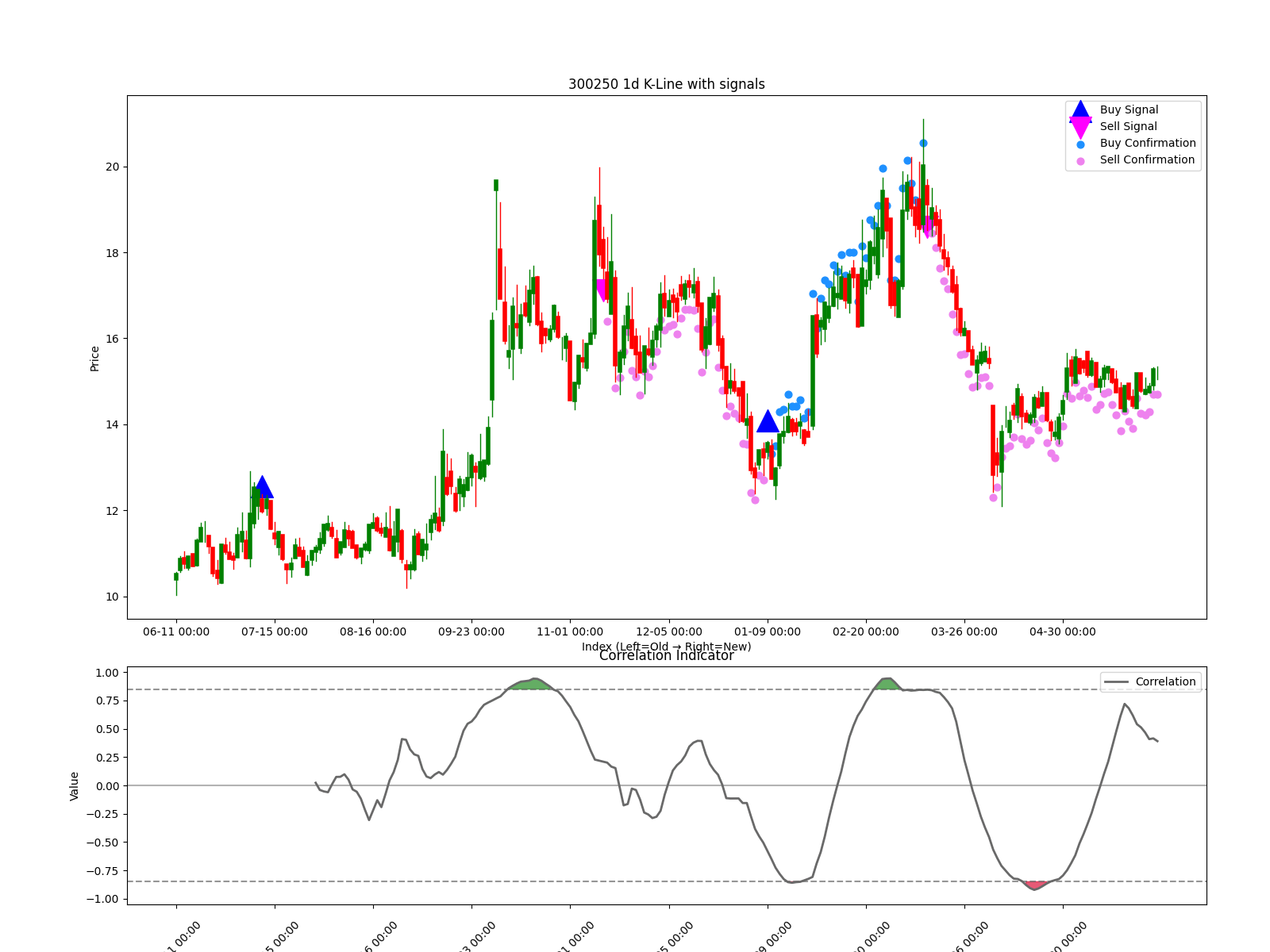The image size is (1270, 952).
Task: Click the blue Buy Signal triangle in legend
Action: tap(1080, 110)
